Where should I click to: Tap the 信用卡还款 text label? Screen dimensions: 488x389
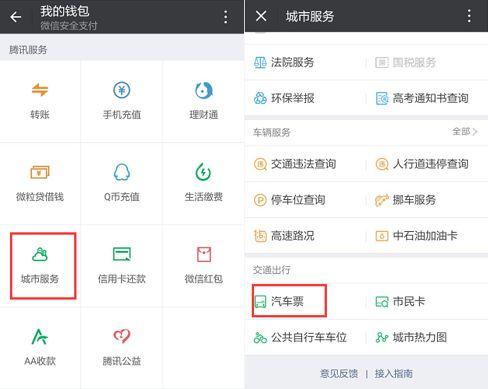(122, 279)
